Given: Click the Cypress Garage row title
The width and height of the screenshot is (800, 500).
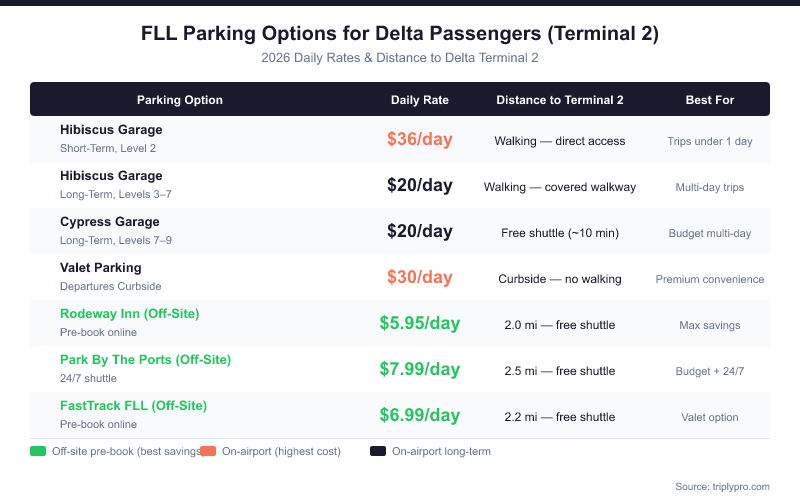Looking at the screenshot, I should pyautogui.click(x=110, y=222).
